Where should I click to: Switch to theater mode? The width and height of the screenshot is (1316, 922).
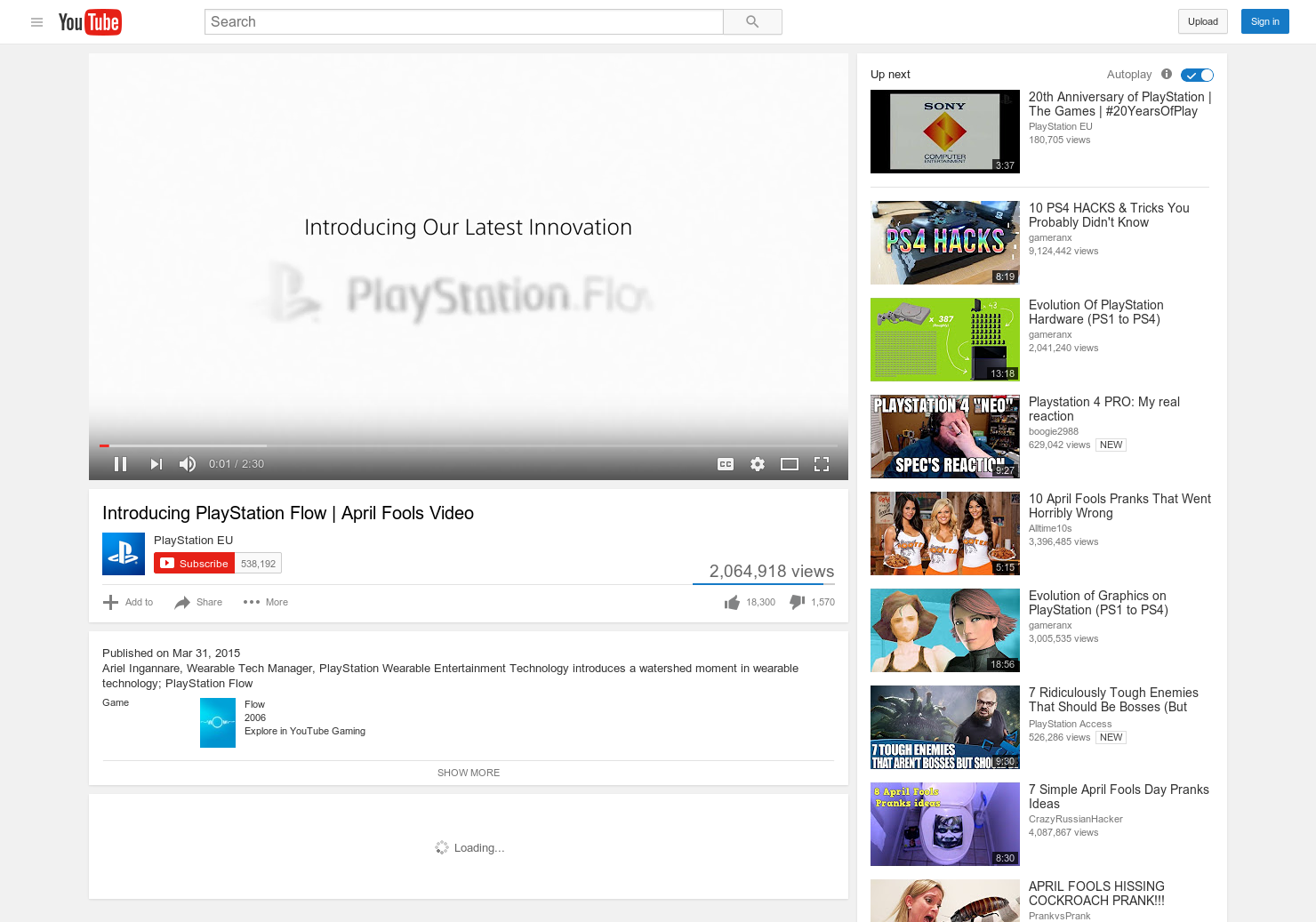coord(790,464)
